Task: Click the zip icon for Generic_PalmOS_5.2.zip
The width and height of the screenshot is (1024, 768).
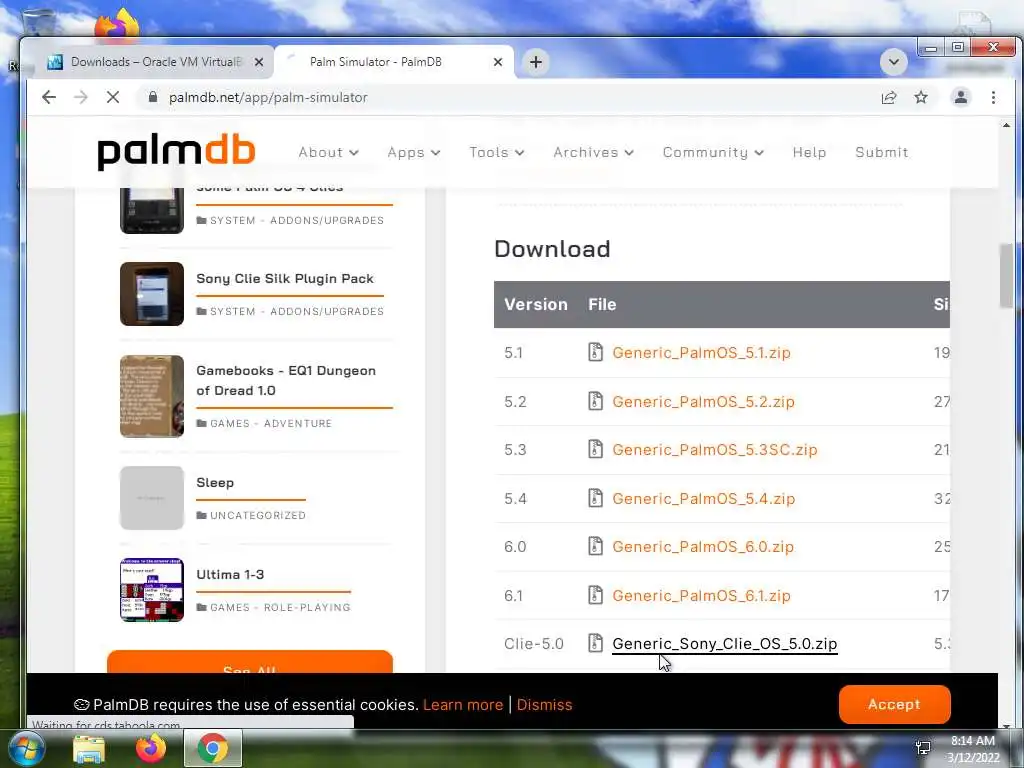Action: click(x=595, y=401)
